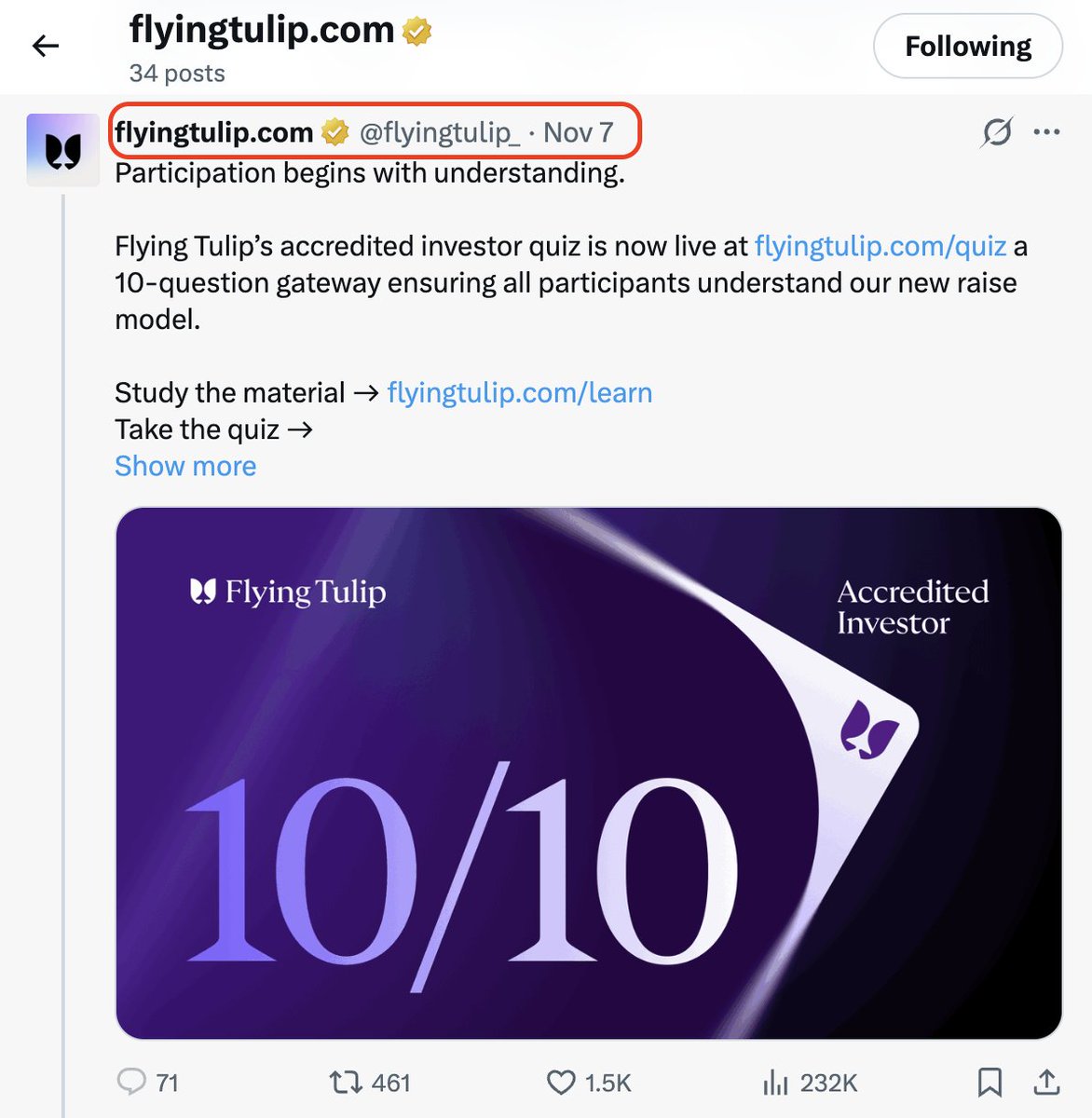Screen dimensions: 1092x1118
Task: Click the reply comment icon
Action: pyautogui.click(x=131, y=1082)
